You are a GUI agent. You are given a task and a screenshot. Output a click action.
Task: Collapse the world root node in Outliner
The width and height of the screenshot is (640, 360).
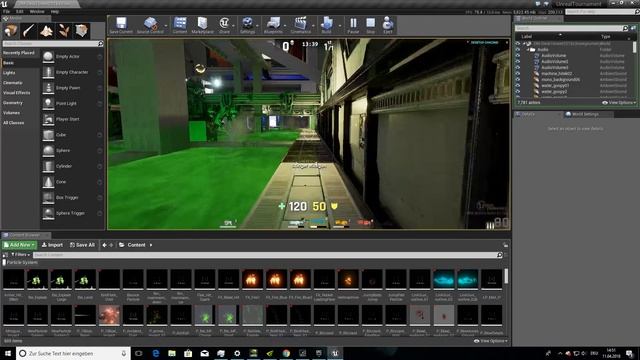(x=524, y=43)
